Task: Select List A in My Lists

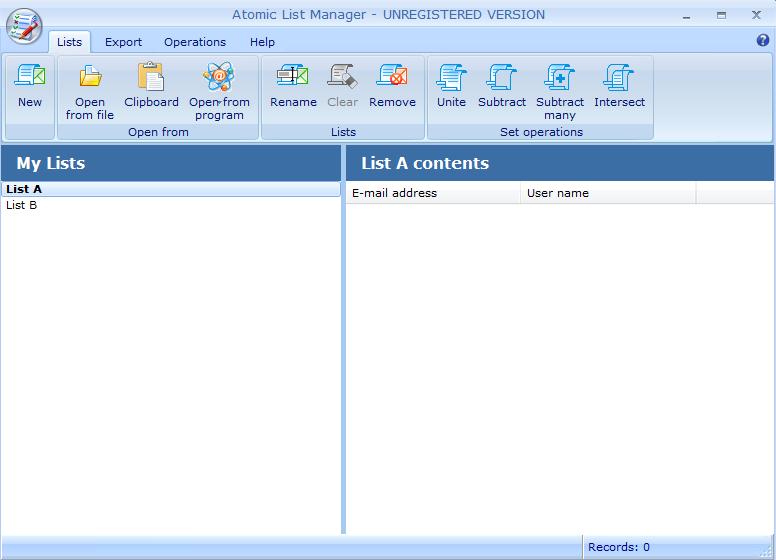Action: click(x=171, y=189)
